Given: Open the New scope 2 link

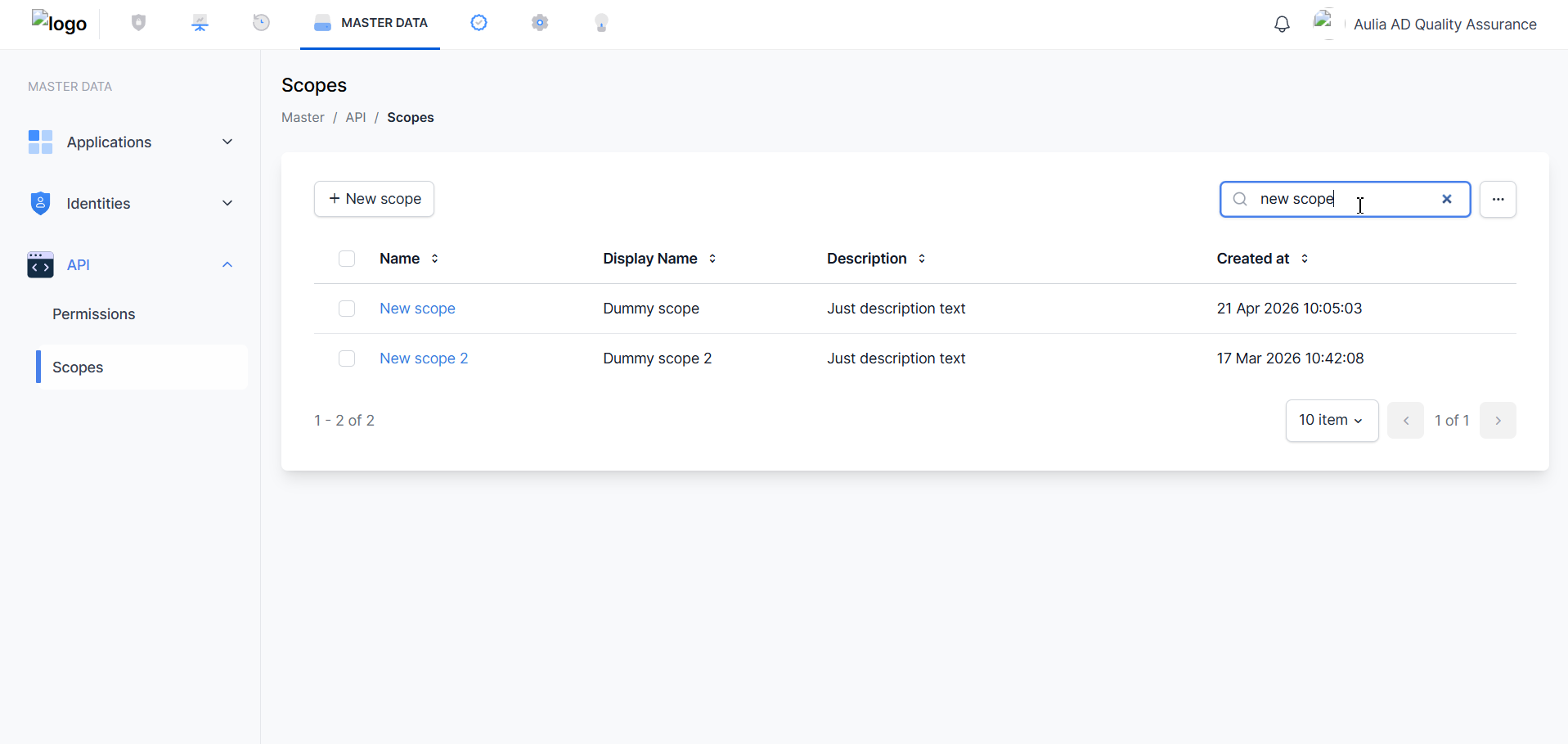Looking at the screenshot, I should [424, 358].
